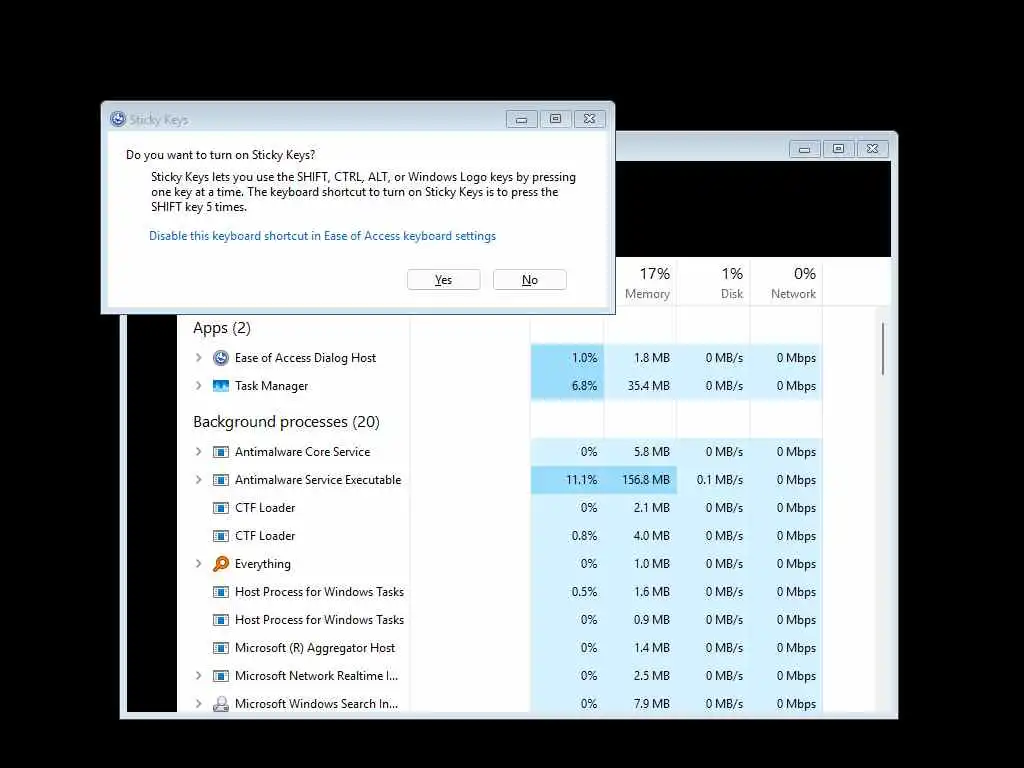Click the 1.6 MB Host Process for Windows Tasks icon
1024x768 pixels.
(x=221, y=592)
